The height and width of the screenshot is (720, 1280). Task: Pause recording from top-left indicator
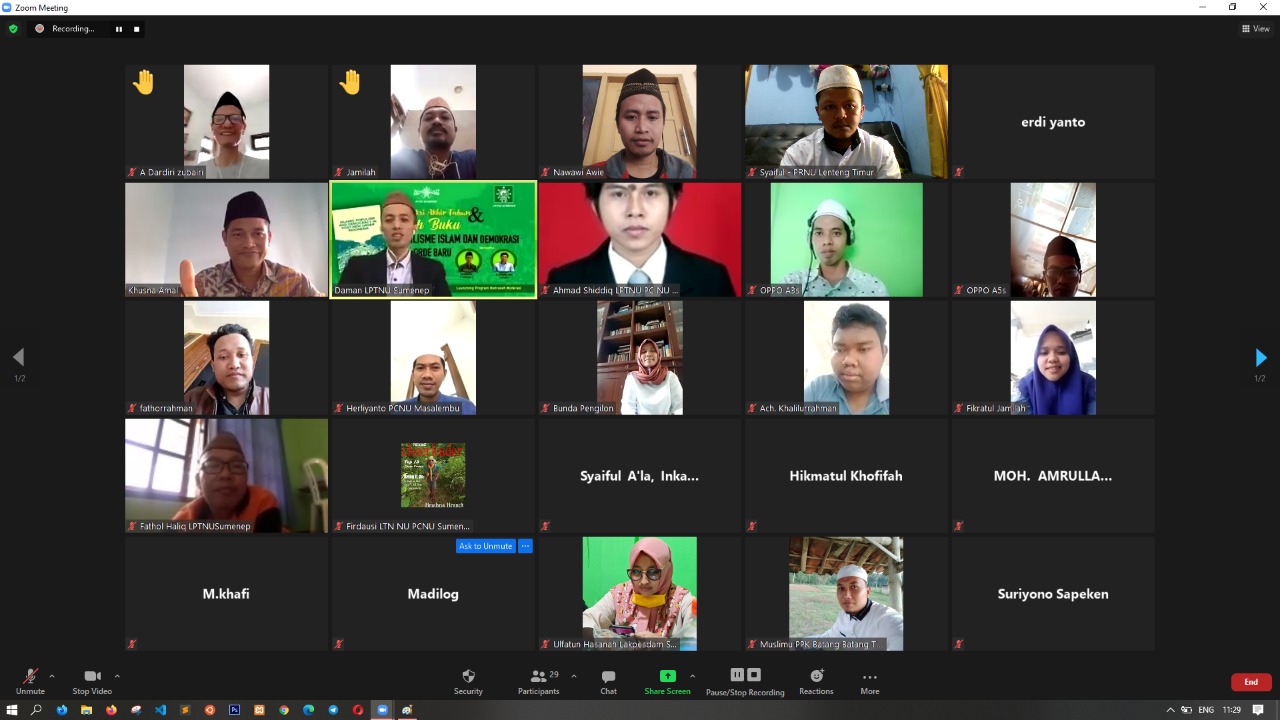pyautogui.click(x=119, y=29)
